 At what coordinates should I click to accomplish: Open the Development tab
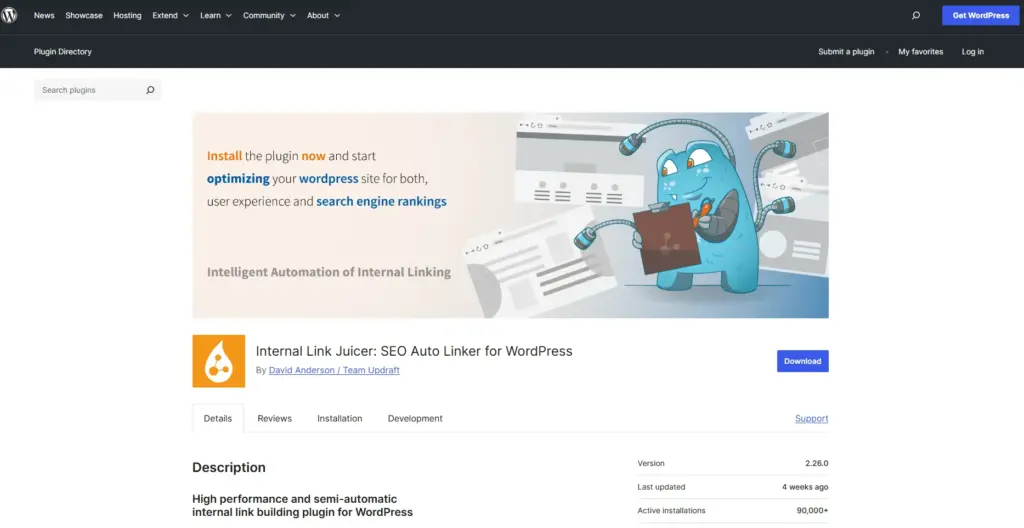click(415, 418)
